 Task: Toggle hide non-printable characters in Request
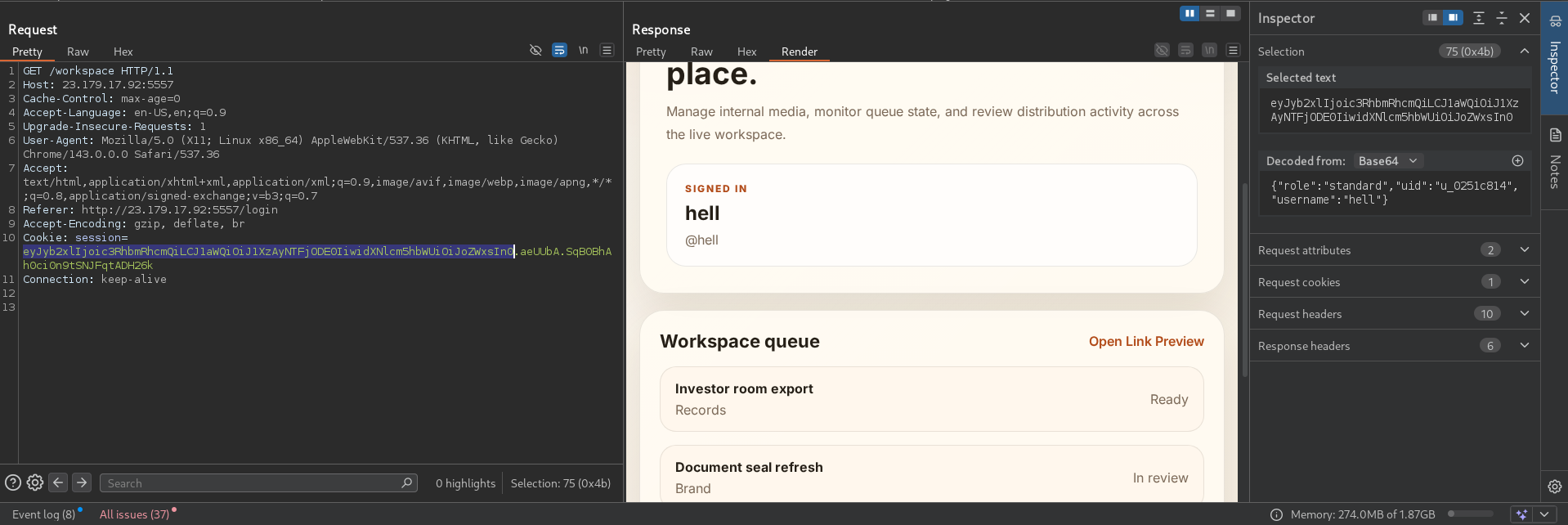click(x=535, y=51)
